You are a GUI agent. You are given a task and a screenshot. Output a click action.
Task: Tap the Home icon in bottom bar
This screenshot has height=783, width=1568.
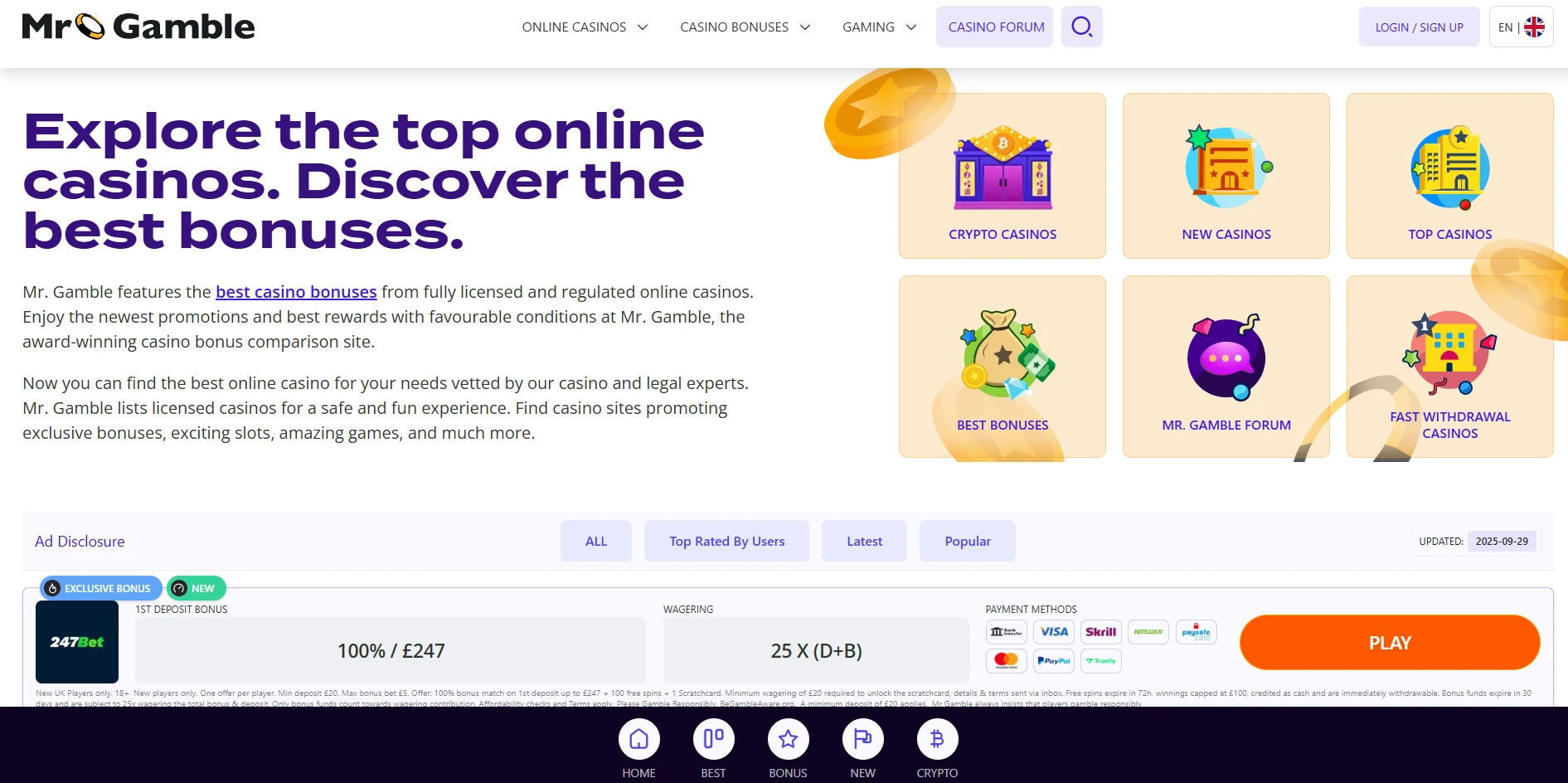point(638,739)
